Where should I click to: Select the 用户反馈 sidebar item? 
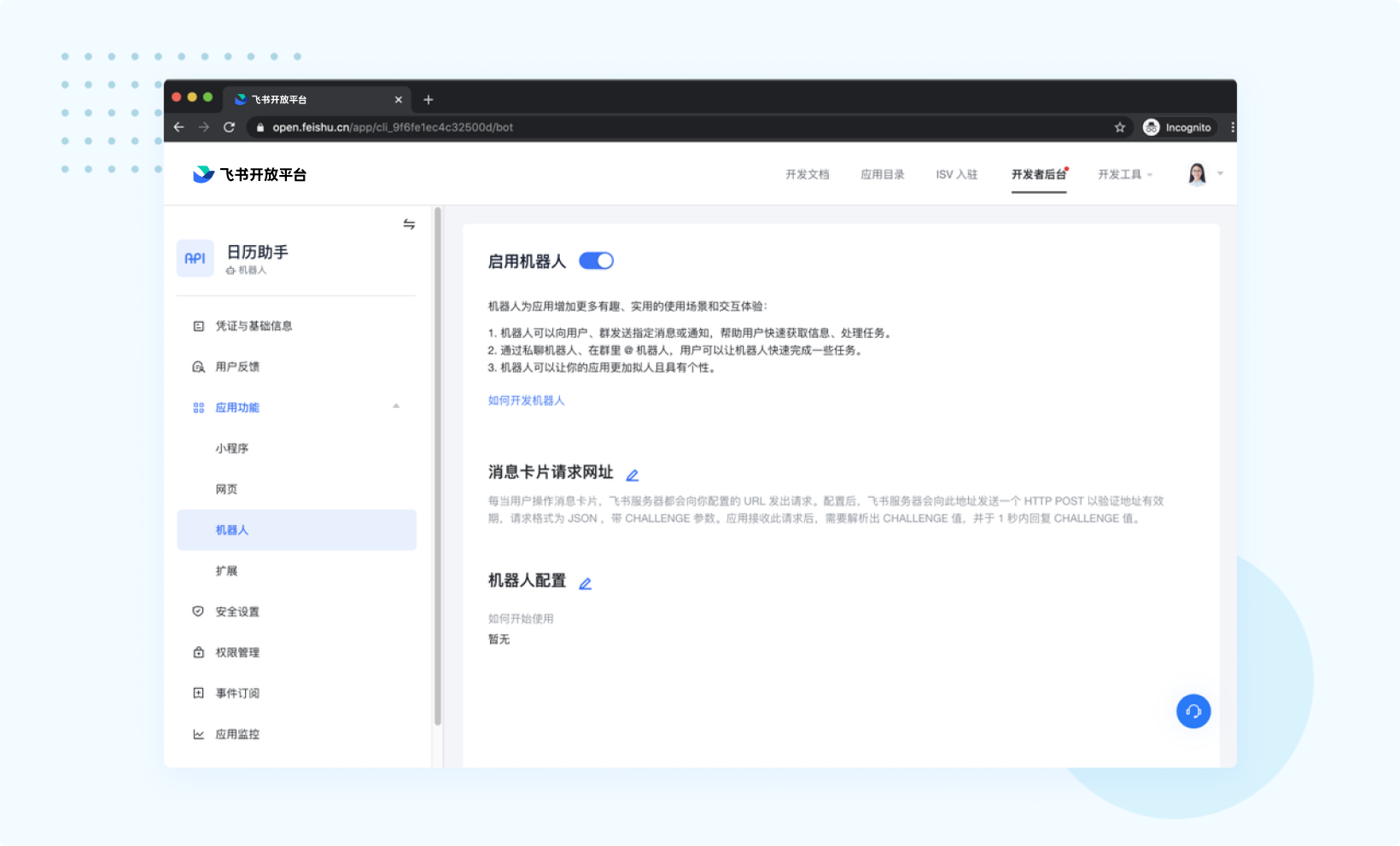[x=237, y=366]
